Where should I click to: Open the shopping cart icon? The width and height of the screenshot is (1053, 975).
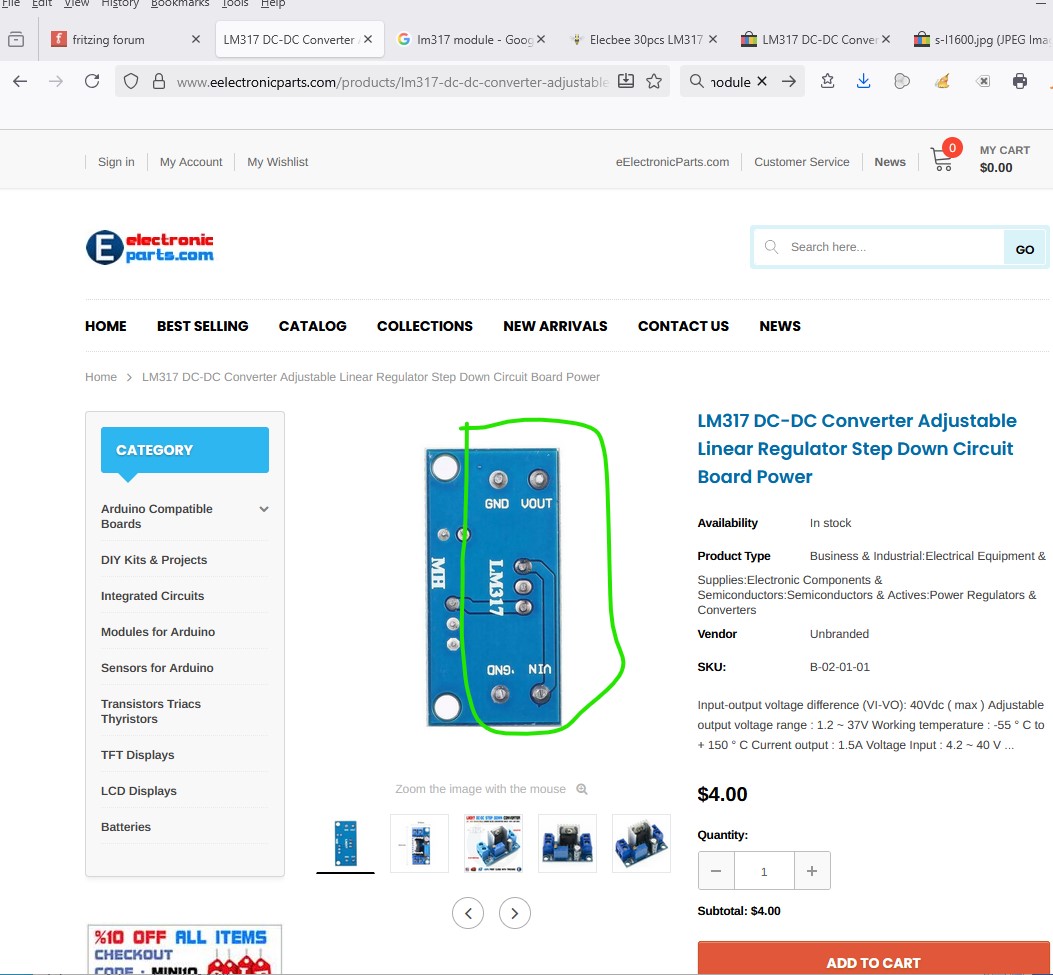pos(941,159)
